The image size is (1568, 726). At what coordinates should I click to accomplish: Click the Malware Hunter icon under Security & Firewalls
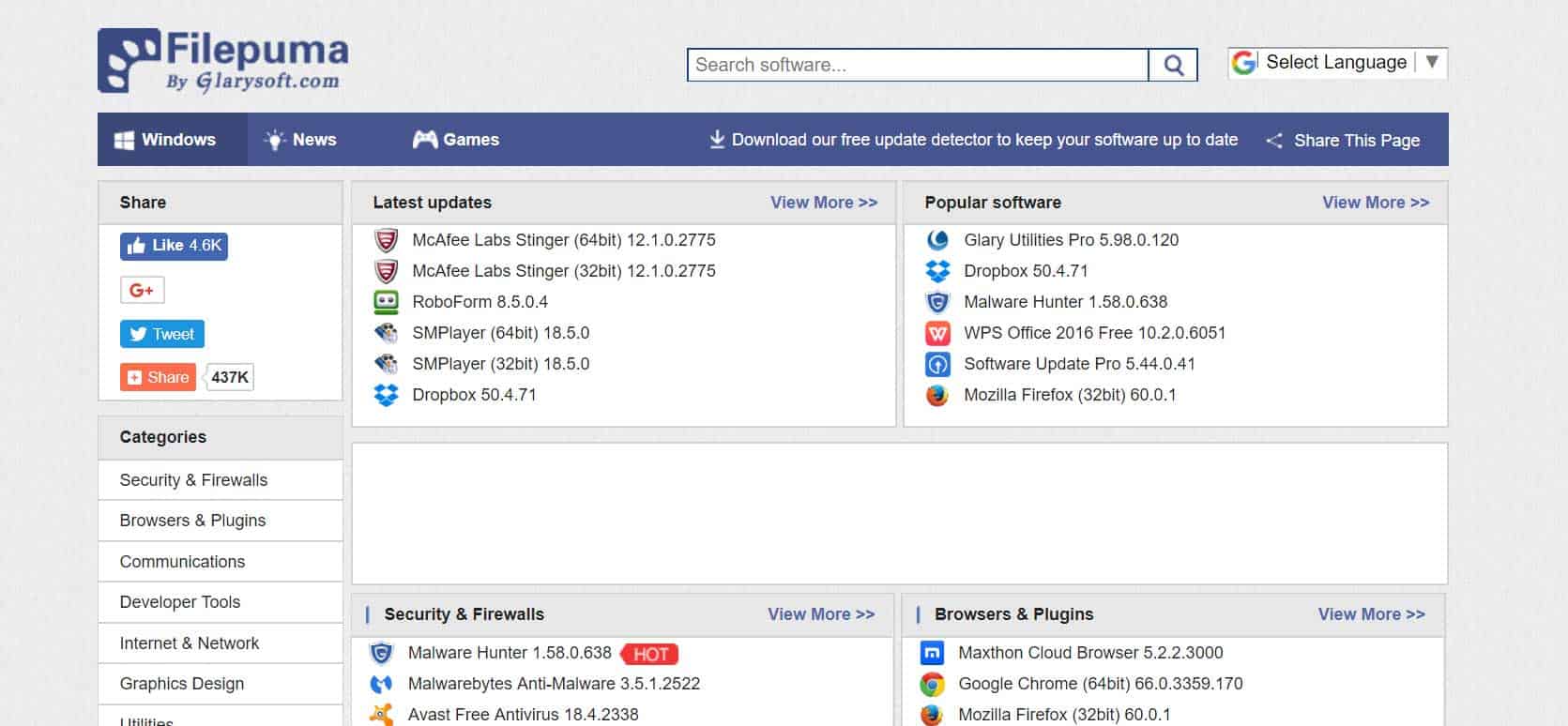381,653
